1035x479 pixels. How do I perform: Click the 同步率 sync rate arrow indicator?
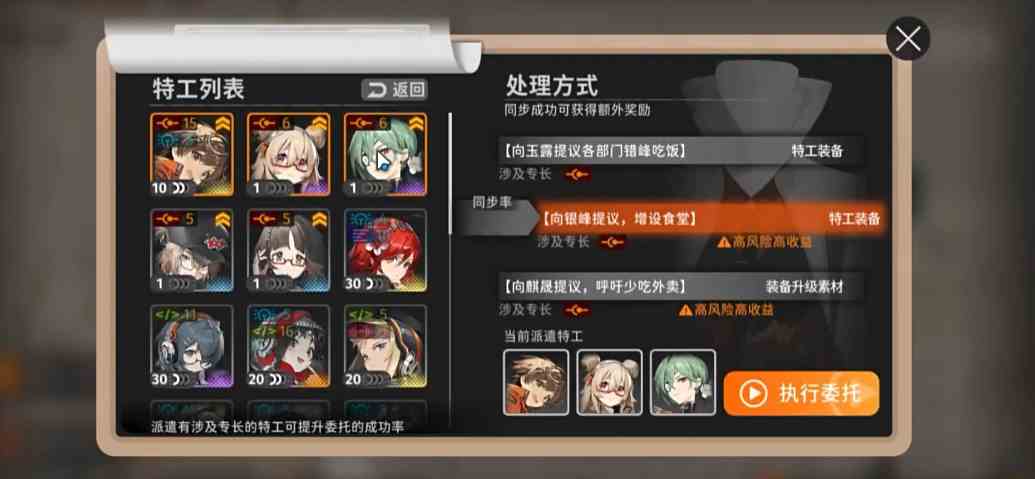tap(500, 216)
